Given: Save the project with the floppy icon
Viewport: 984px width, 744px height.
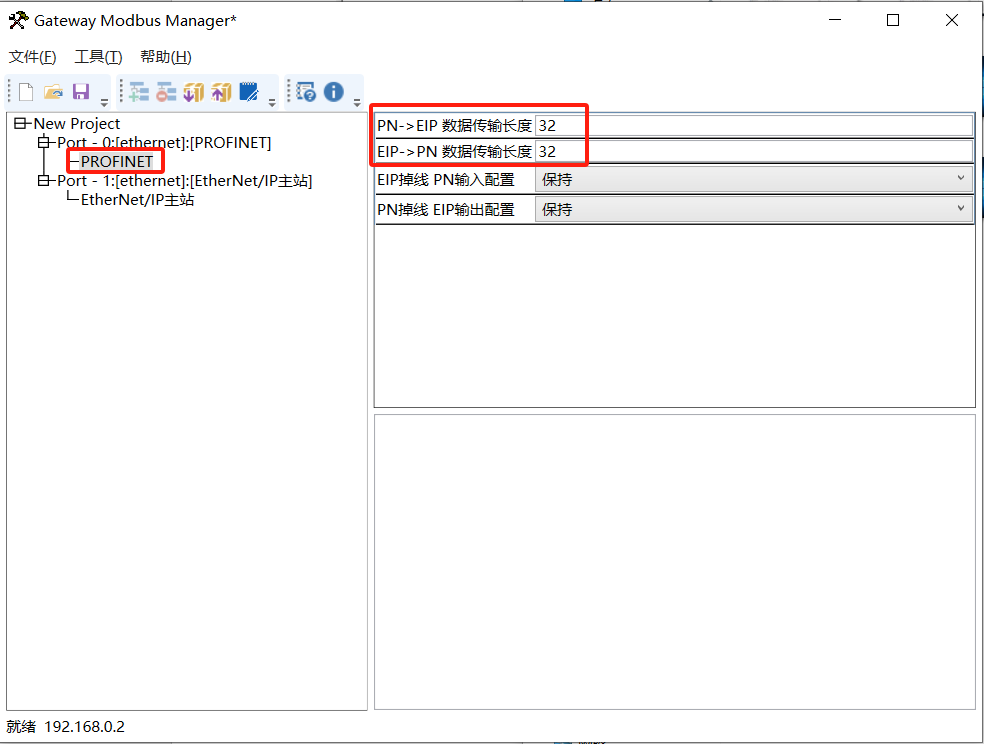Looking at the screenshot, I should click(x=81, y=92).
